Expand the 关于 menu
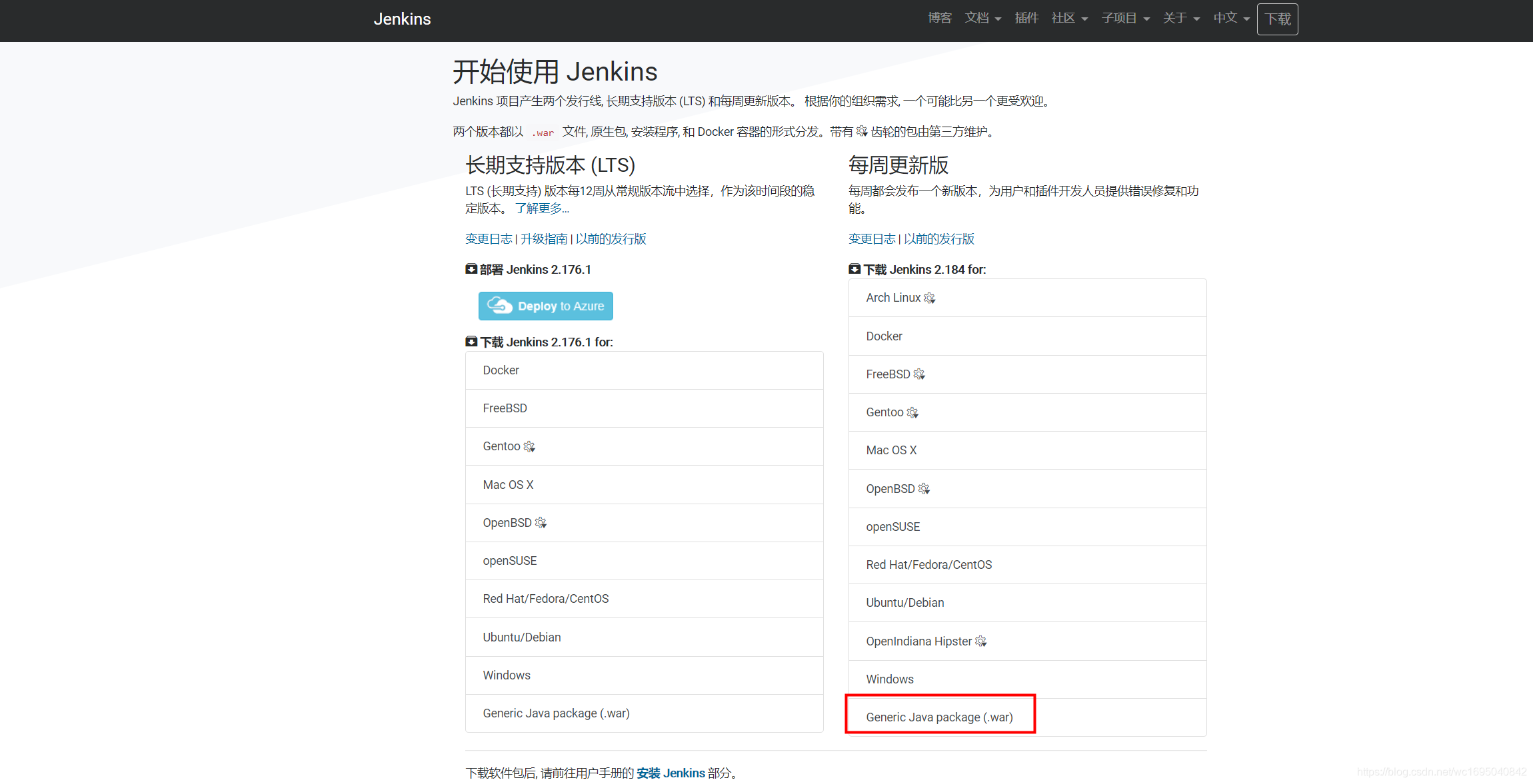This screenshot has height=784, width=1533. click(x=1182, y=18)
